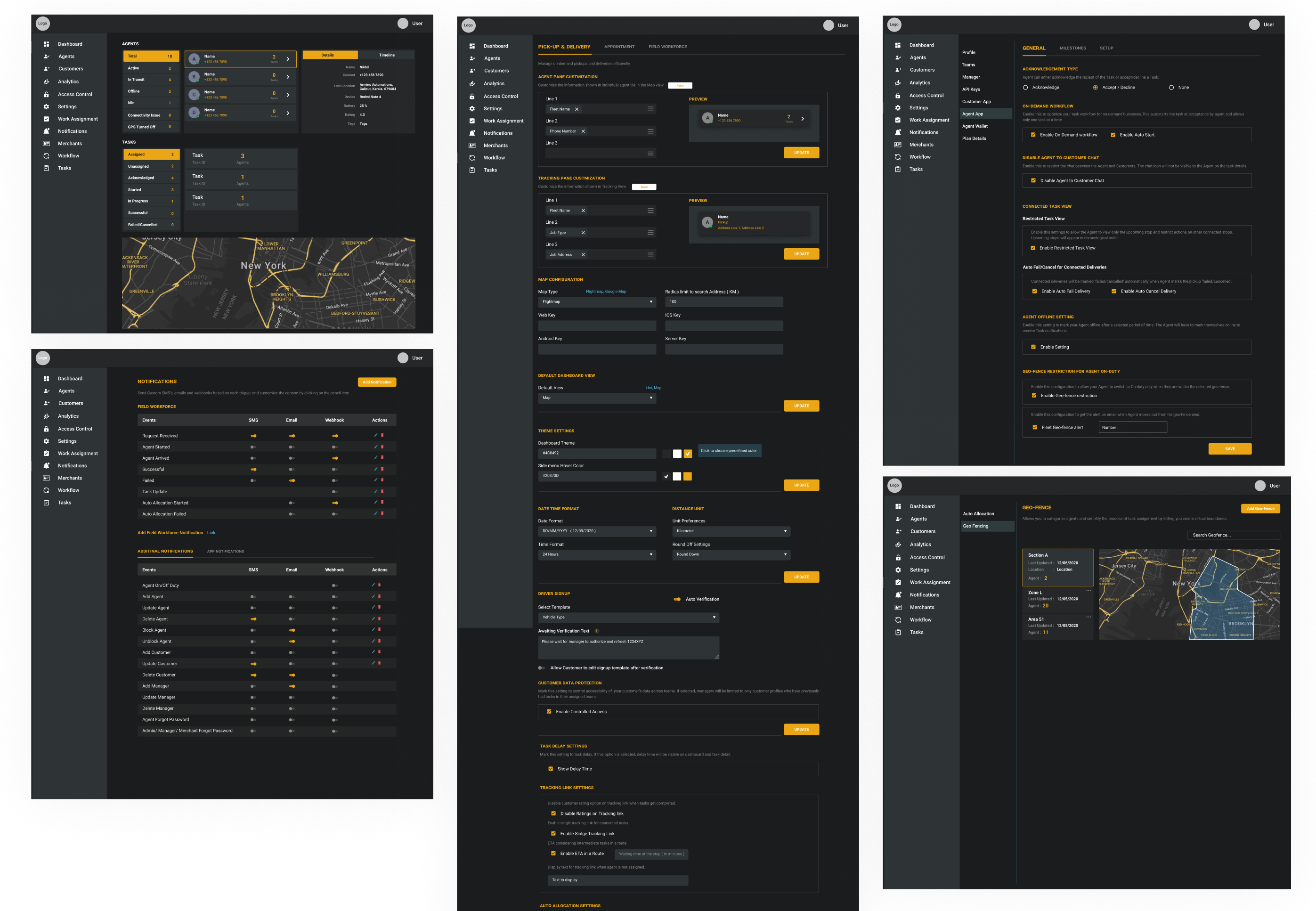Open the Unit Preferences Kilometer dropdown
1316x911 pixels.
(x=731, y=531)
